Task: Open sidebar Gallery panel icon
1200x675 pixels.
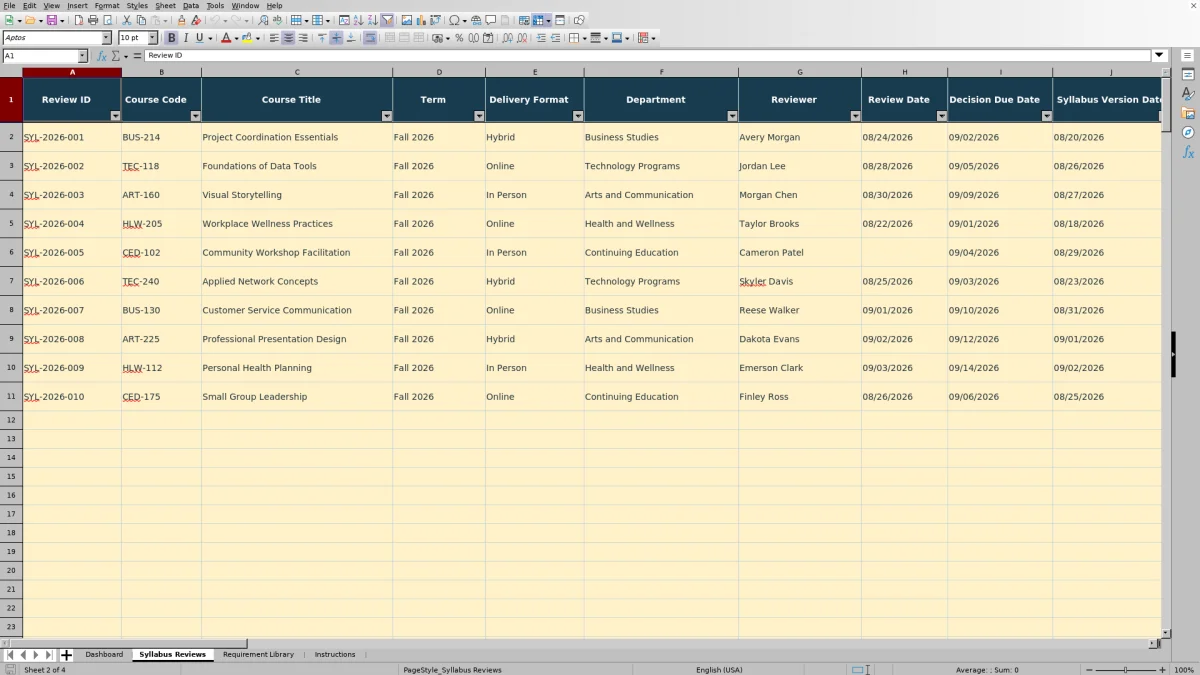Action: tap(1188, 113)
